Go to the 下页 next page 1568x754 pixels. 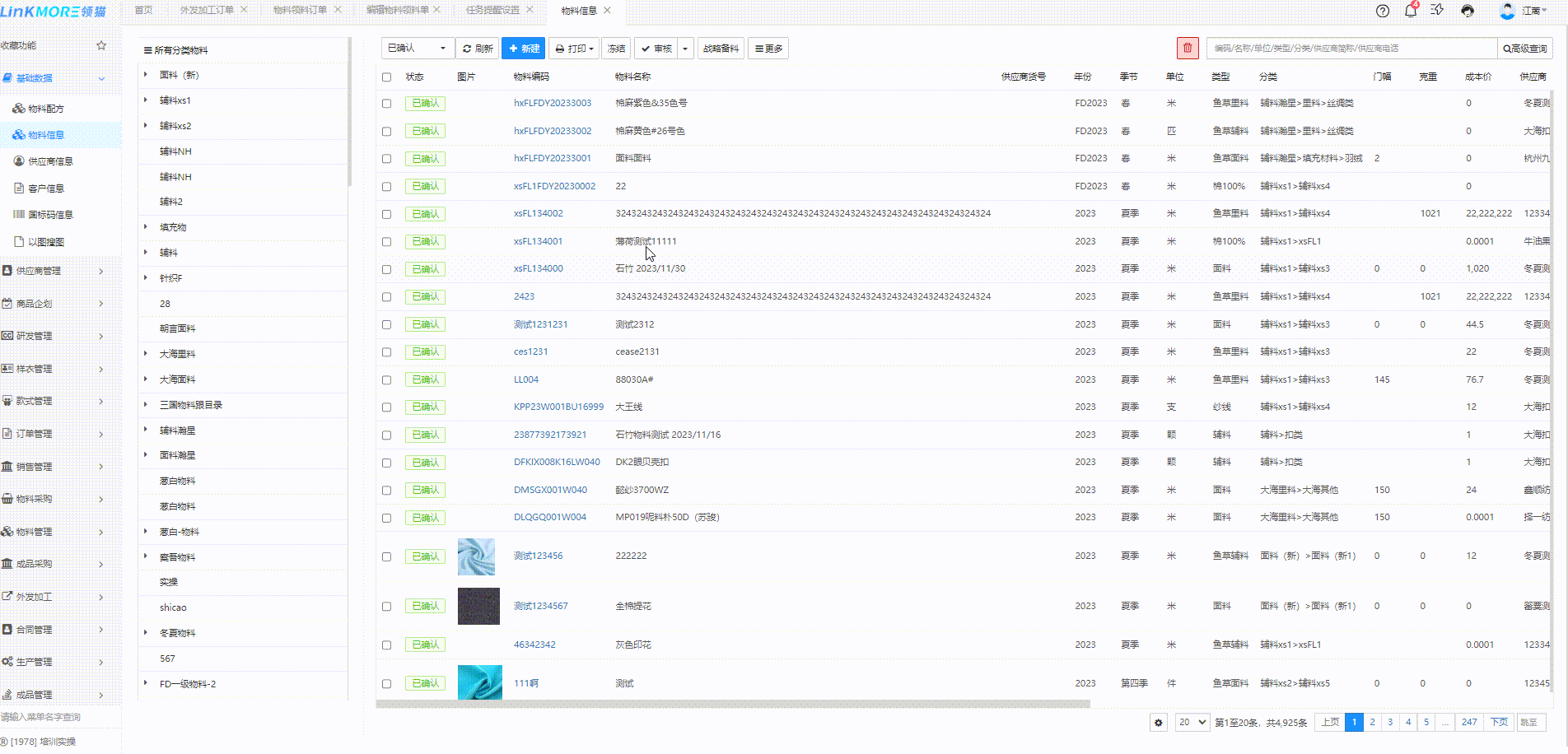tap(1499, 723)
